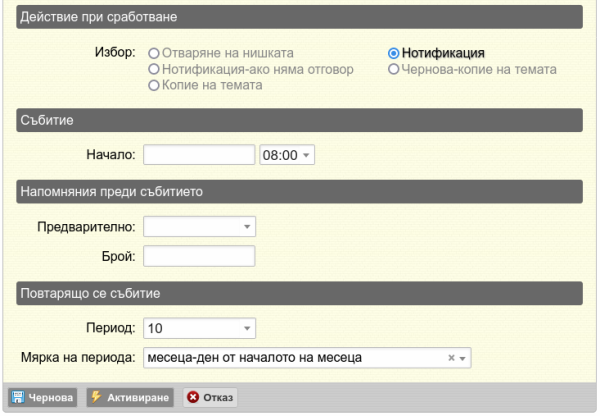The width and height of the screenshot is (600, 416).
Task: Click the Начало date input field
Action: tap(199, 155)
